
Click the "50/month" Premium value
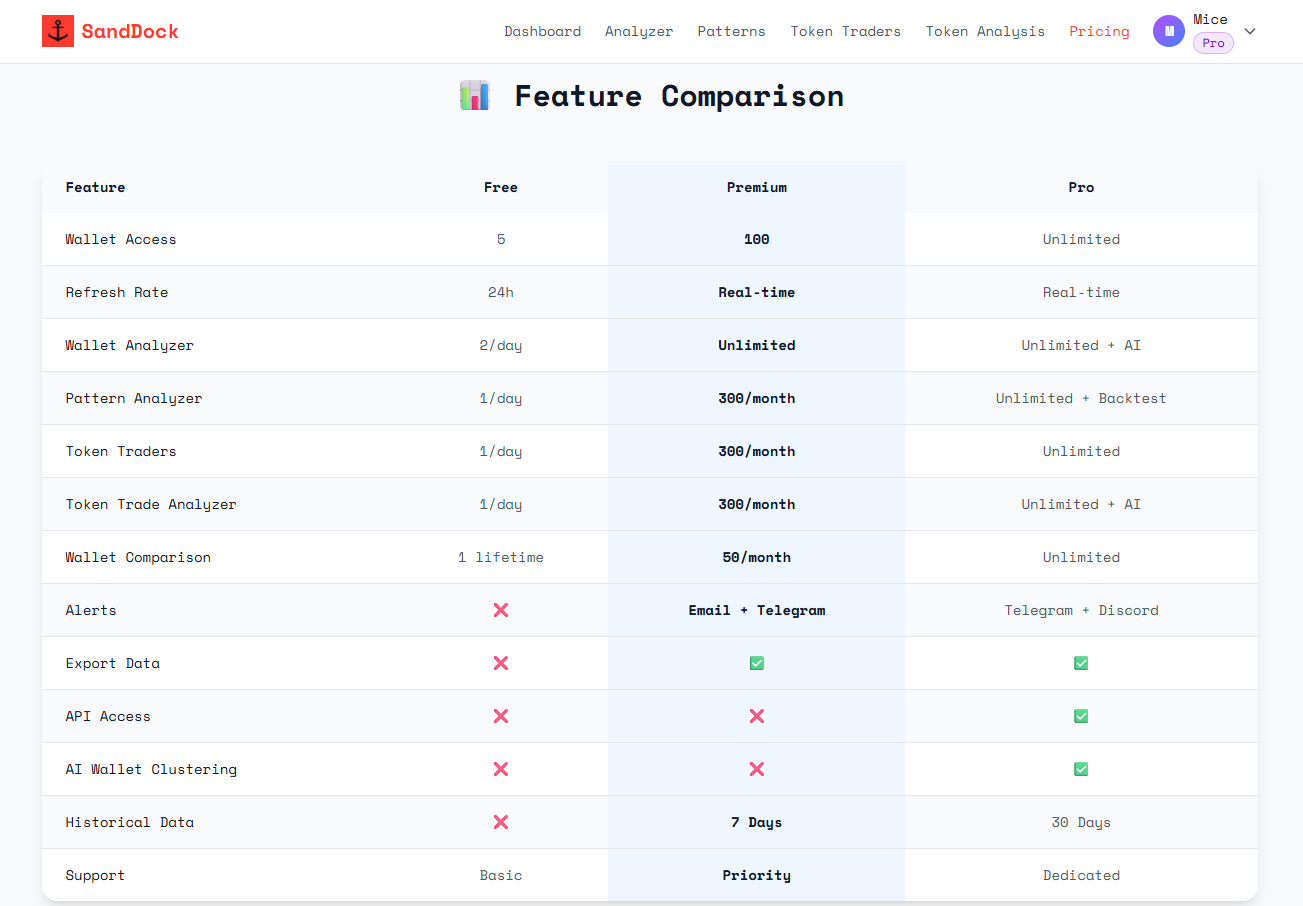coord(757,557)
